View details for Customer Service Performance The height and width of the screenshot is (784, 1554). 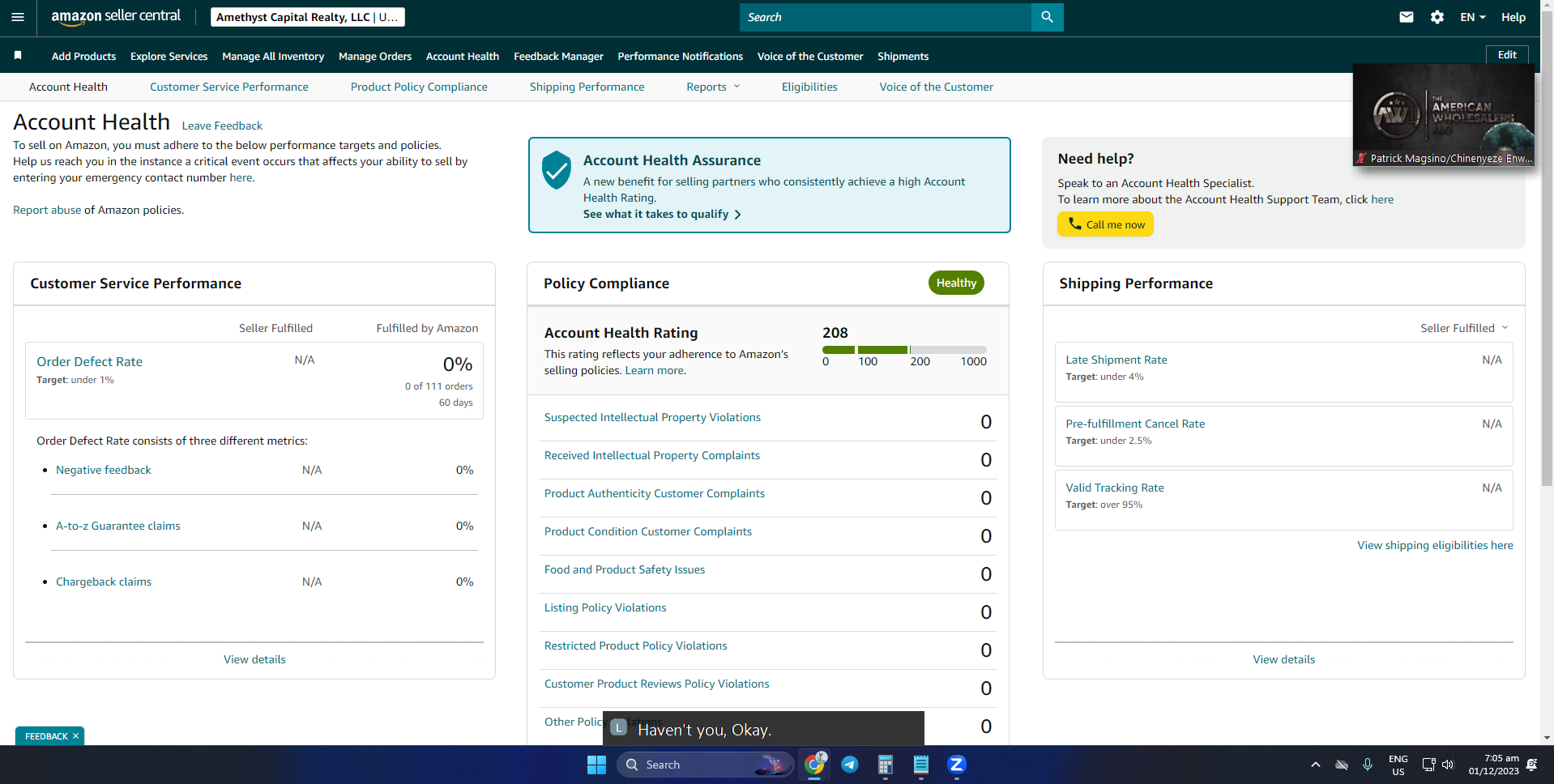click(x=254, y=659)
